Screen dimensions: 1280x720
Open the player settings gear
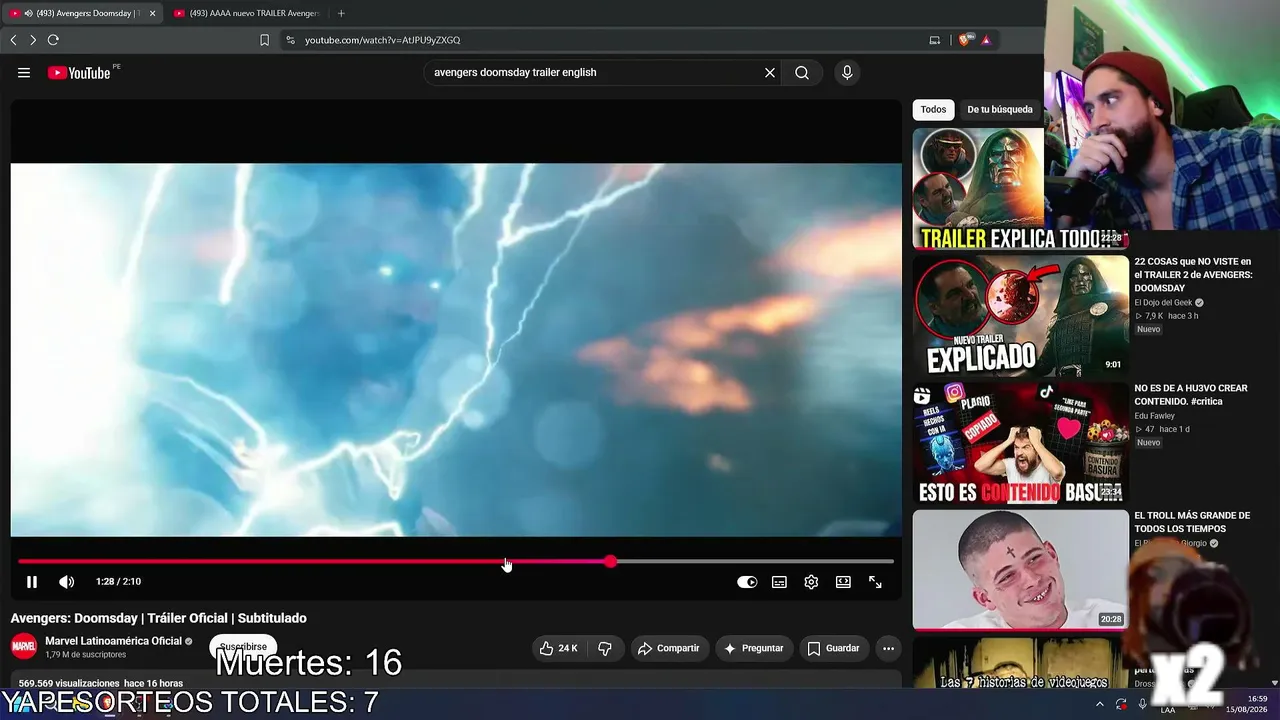pos(811,582)
